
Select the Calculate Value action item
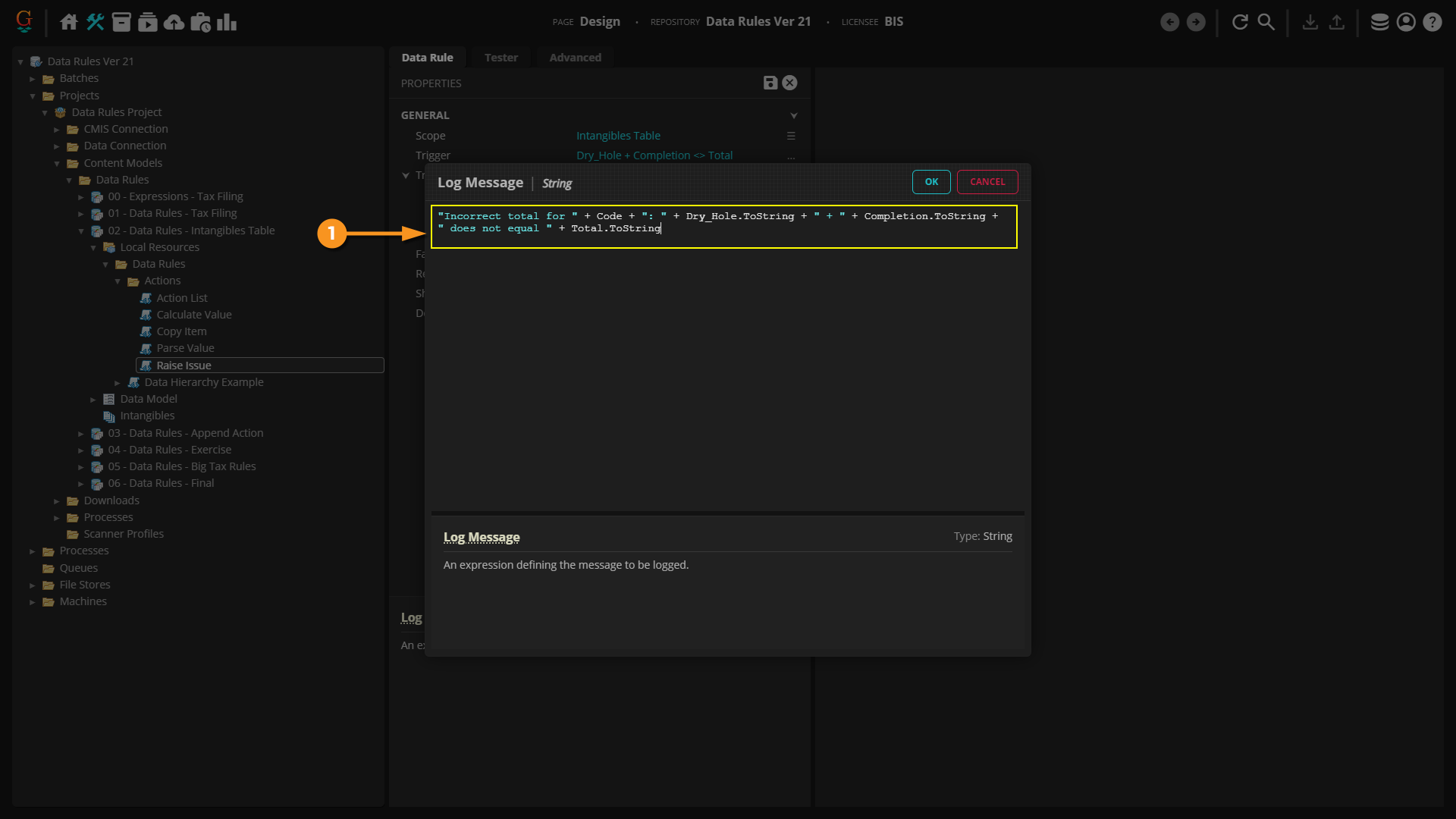194,315
